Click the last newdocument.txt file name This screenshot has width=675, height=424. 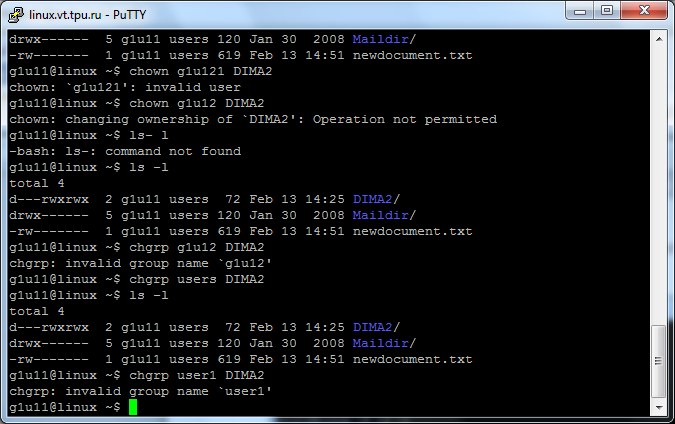(x=412, y=359)
